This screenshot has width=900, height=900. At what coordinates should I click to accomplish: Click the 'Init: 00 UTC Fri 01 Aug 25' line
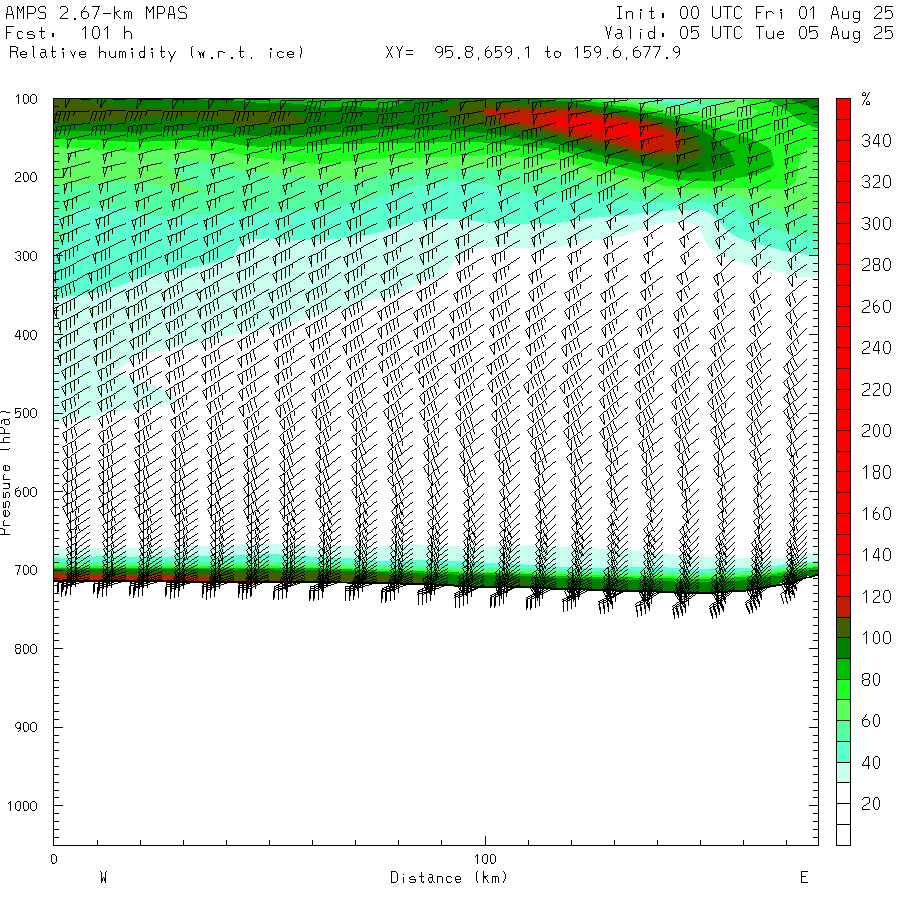tap(754, 13)
